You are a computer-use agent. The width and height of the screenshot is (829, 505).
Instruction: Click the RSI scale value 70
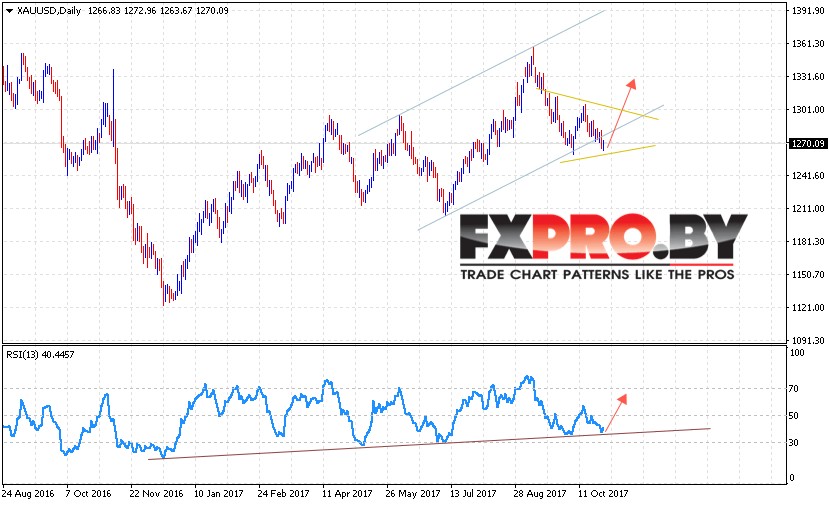pyautogui.click(x=794, y=389)
